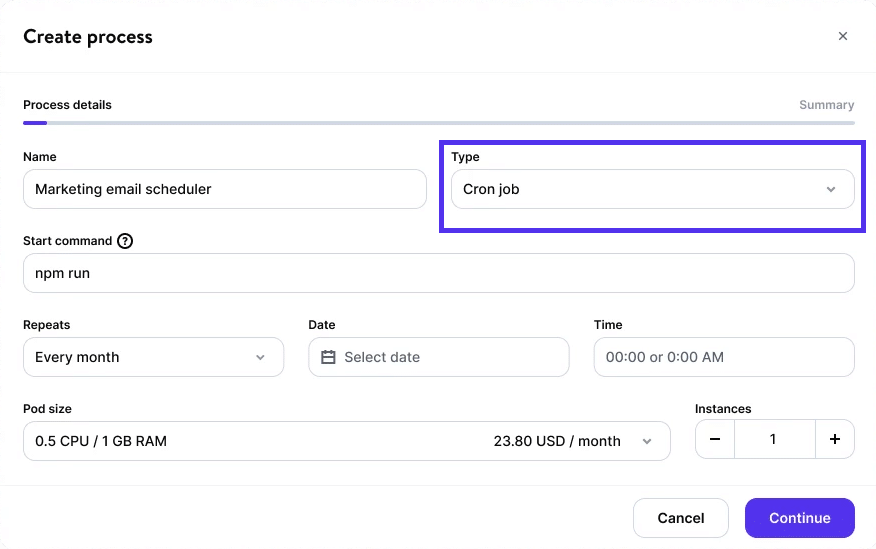
Task: Select the Instances number value field
Action: (775, 439)
